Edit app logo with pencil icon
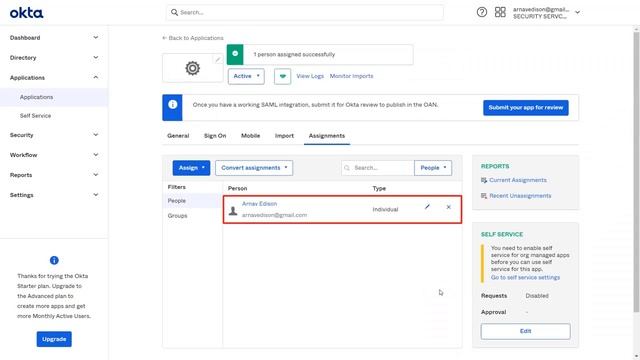This screenshot has width=640, height=360. point(218,60)
